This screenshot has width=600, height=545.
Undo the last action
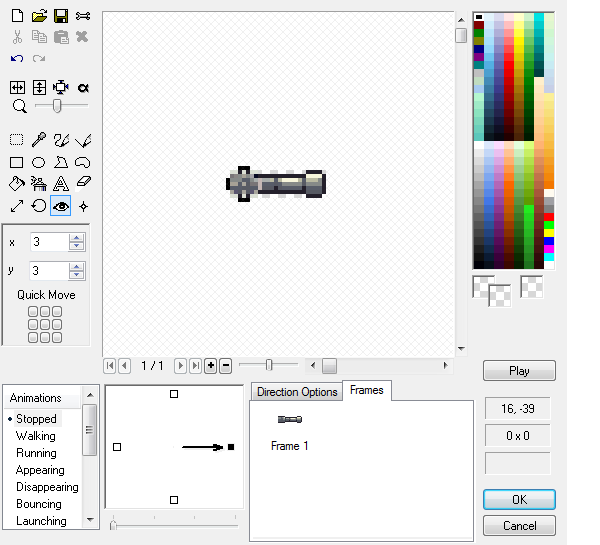pos(17,59)
